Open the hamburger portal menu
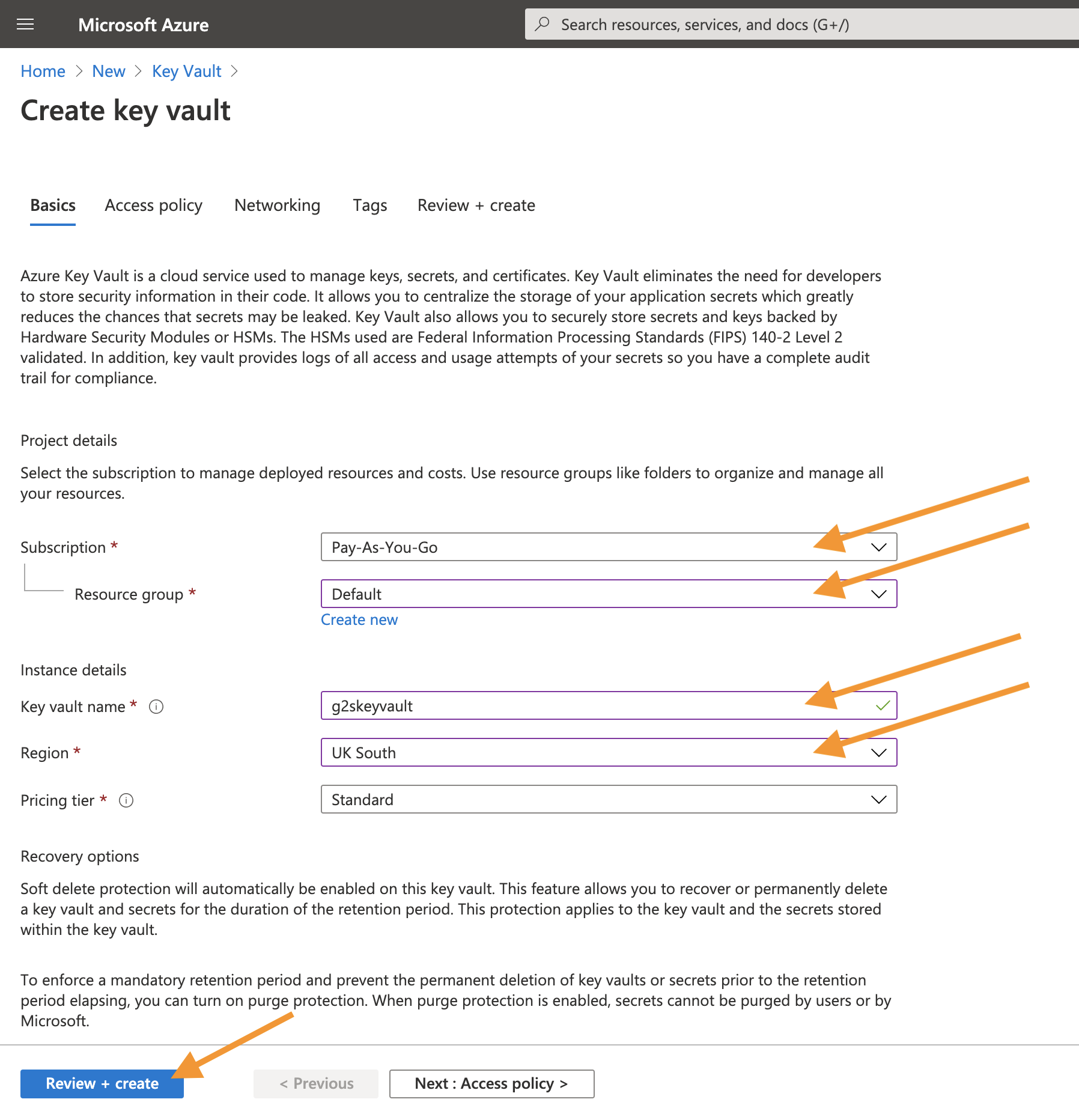Viewport: 1079px width, 1120px height. click(x=25, y=24)
